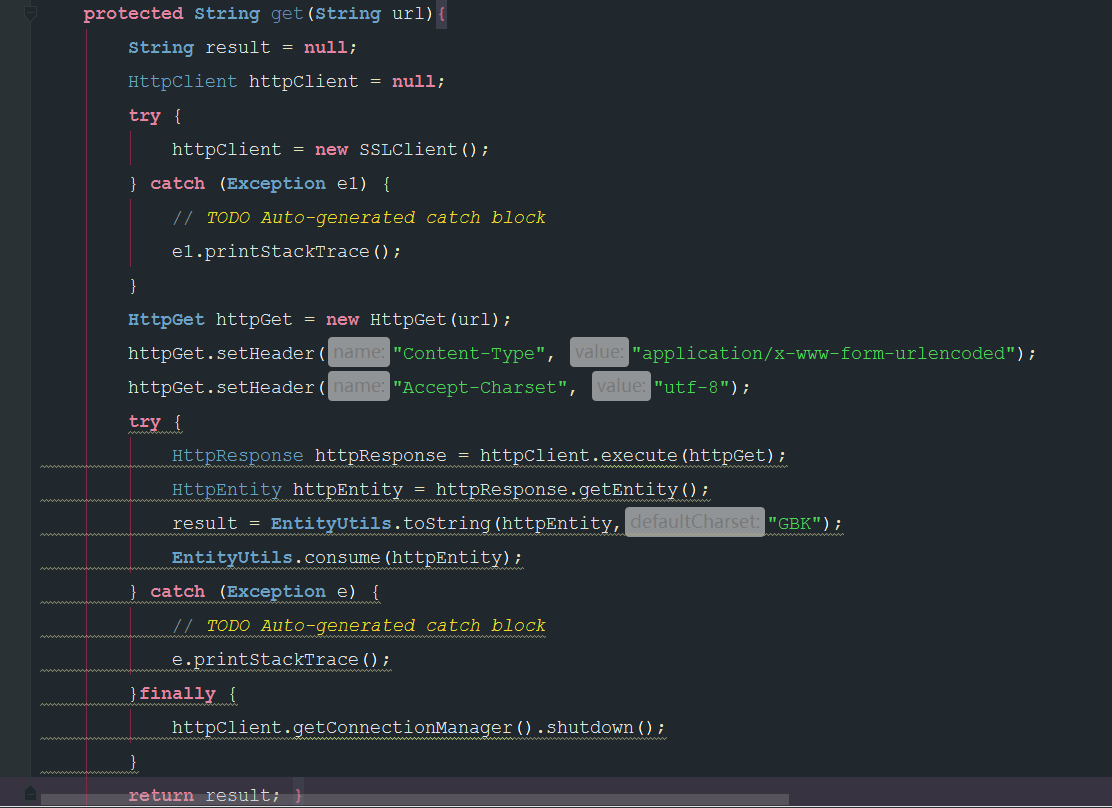Click the 'finally' keyword
This screenshot has width=1112, height=808.
[x=177, y=694]
